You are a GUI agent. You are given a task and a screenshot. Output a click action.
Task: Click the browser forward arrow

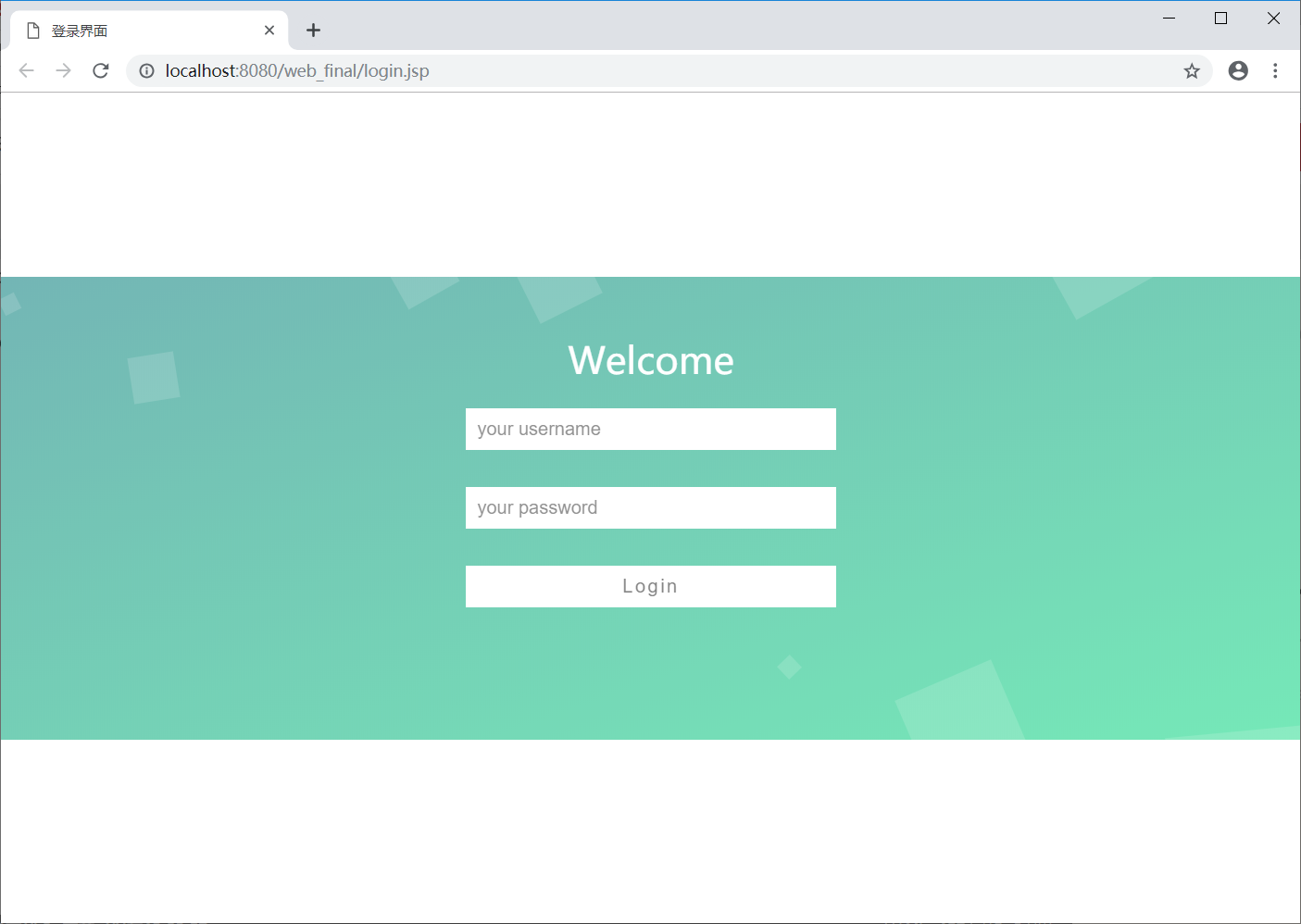[x=63, y=70]
